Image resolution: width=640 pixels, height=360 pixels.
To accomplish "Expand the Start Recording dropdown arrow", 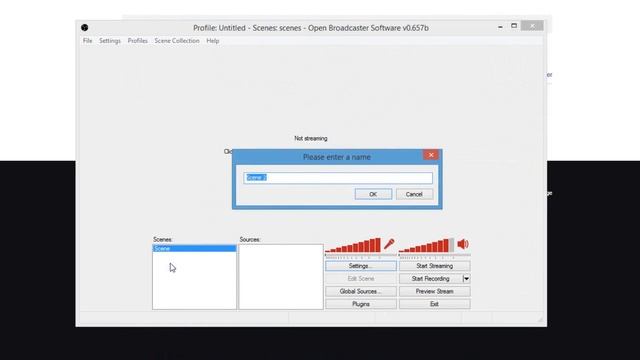I will 467,279.
